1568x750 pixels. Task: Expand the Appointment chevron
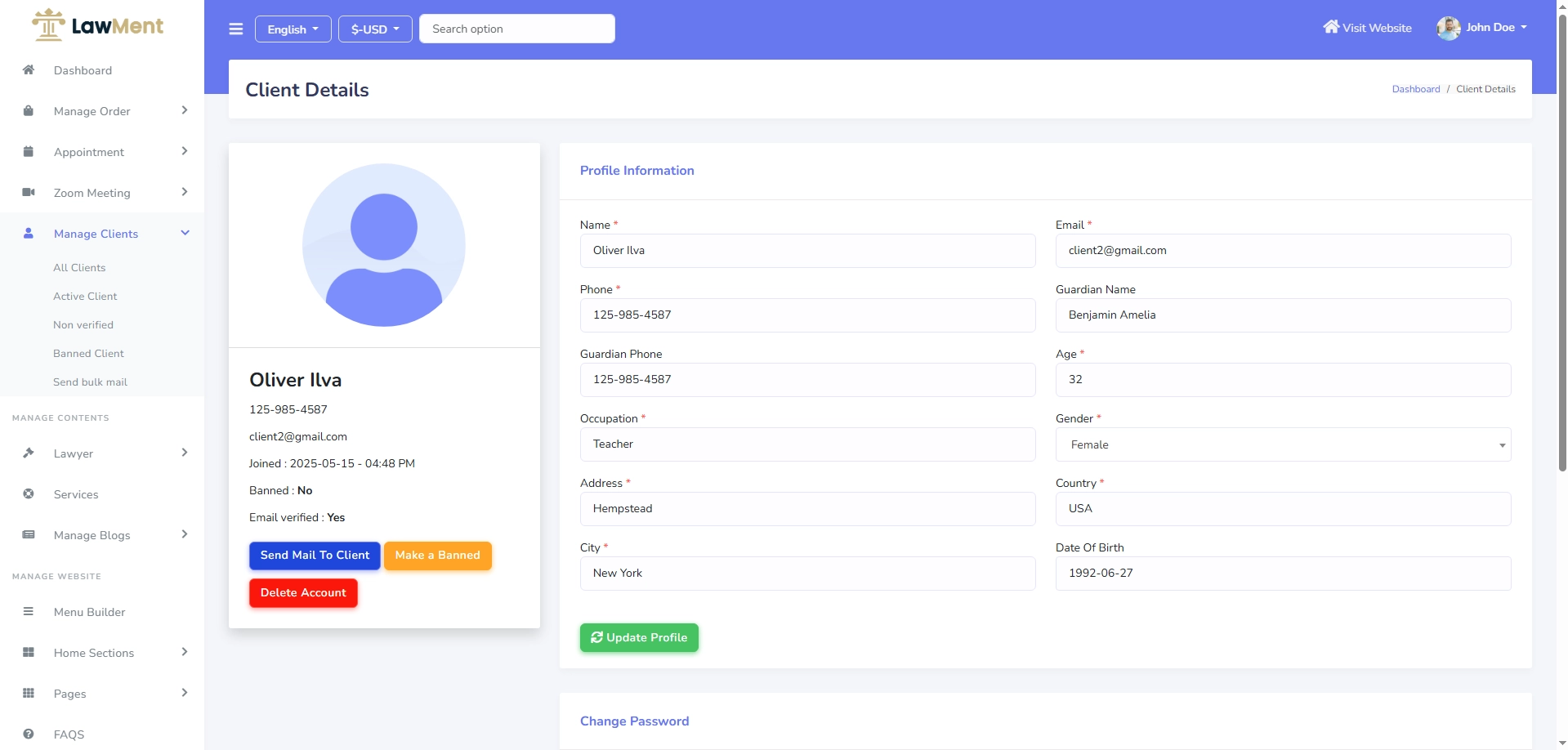click(185, 151)
